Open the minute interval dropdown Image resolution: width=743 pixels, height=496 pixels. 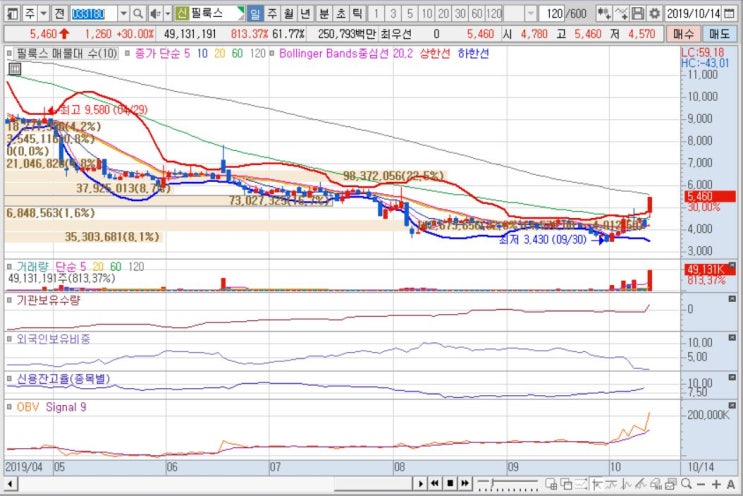tap(531, 14)
